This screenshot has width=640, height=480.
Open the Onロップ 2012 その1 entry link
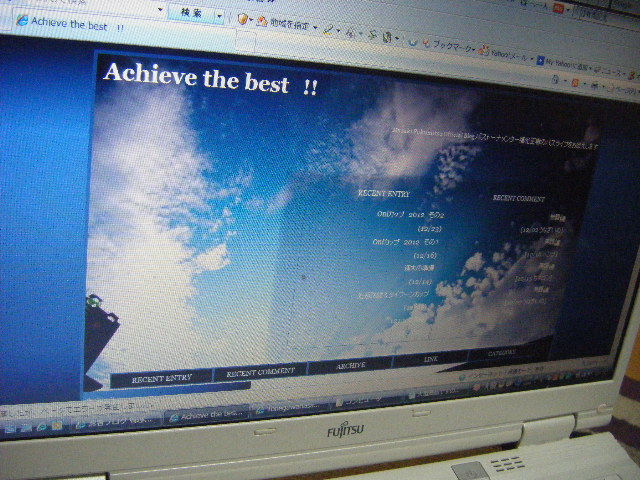pyautogui.click(x=405, y=242)
